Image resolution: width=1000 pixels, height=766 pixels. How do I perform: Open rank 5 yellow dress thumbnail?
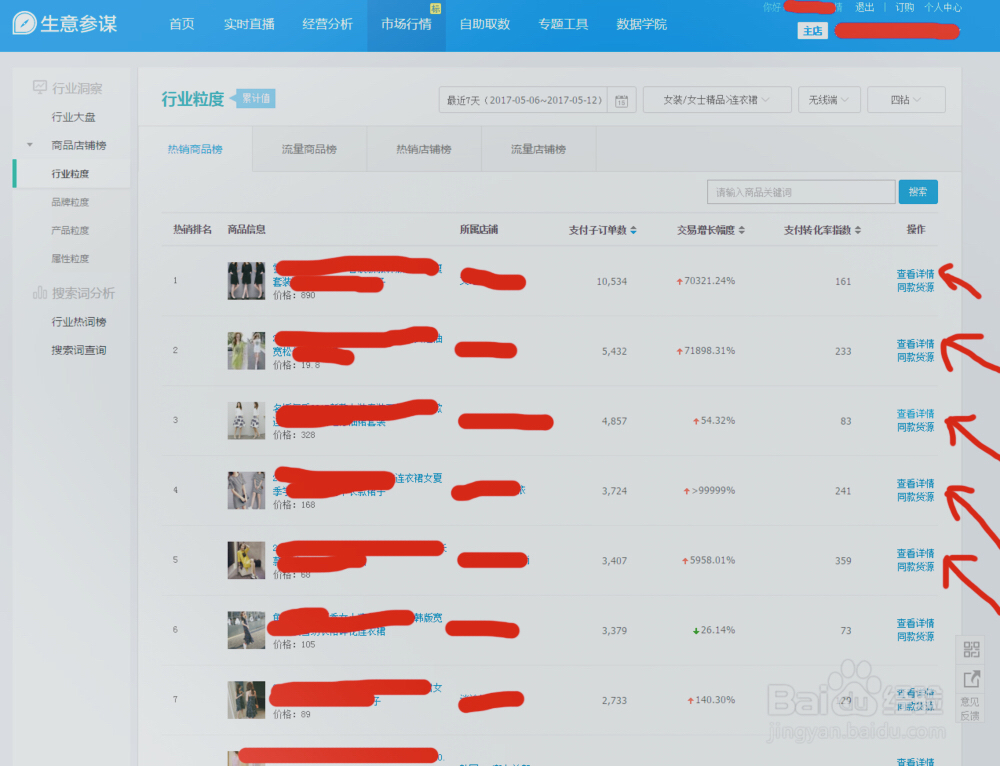pos(246,560)
